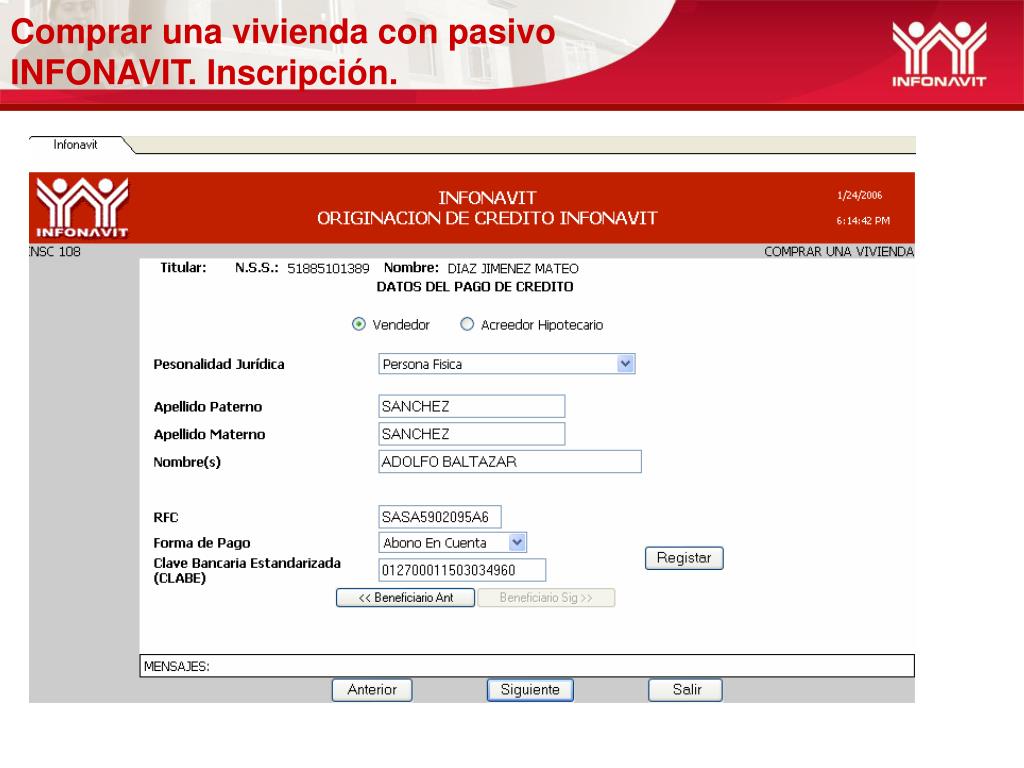Click the name DIAZ JIMENEZ MATEO
Image resolution: width=1024 pixels, height=768 pixels.
coord(513,268)
